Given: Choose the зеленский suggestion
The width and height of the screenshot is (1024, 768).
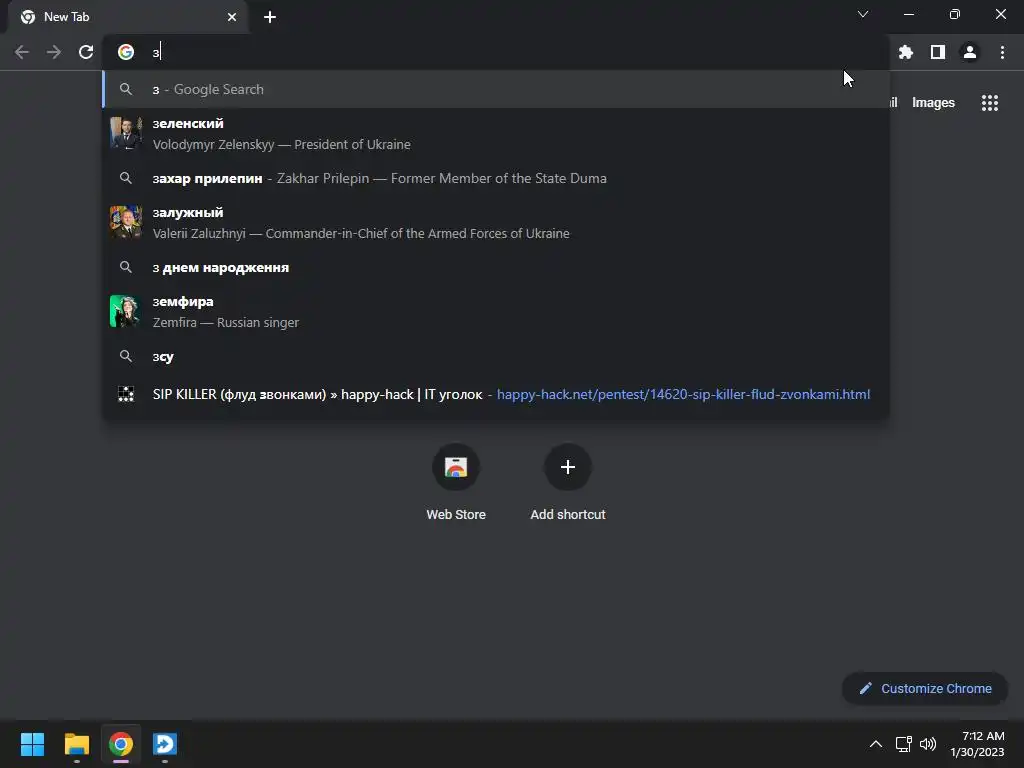Looking at the screenshot, I should [496, 133].
